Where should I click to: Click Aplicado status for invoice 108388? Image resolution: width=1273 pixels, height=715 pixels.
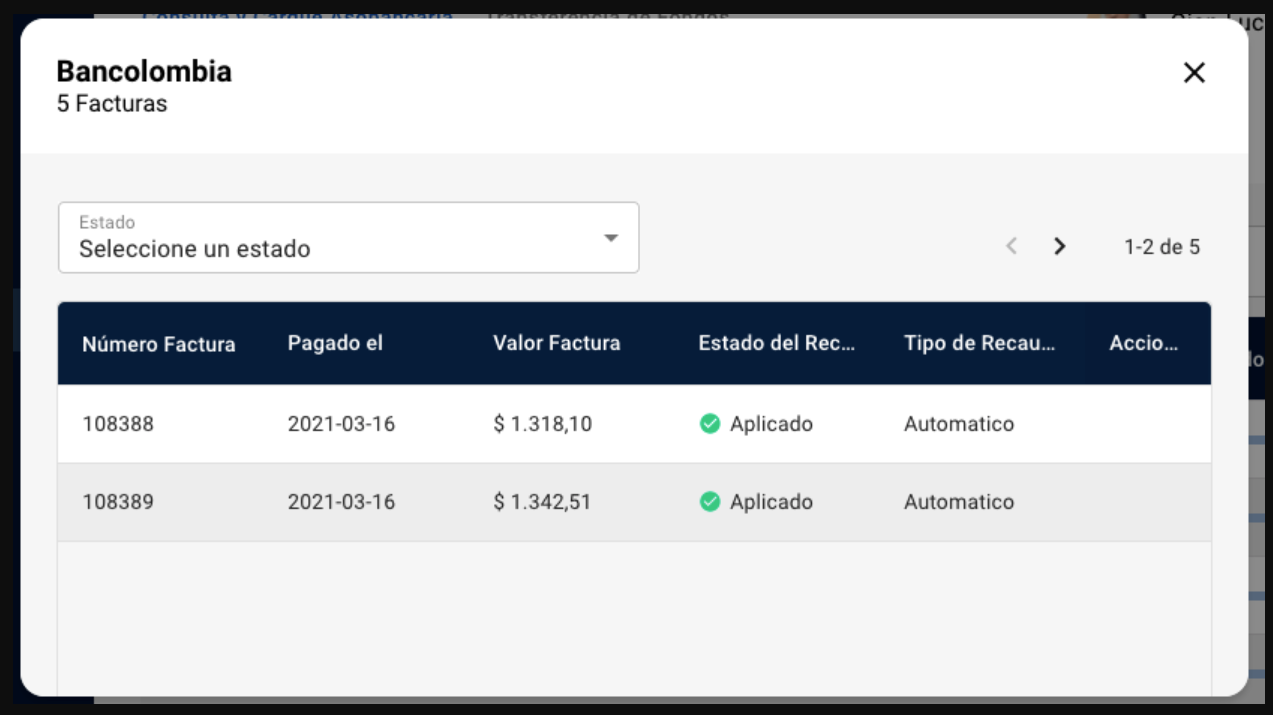pos(771,424)
